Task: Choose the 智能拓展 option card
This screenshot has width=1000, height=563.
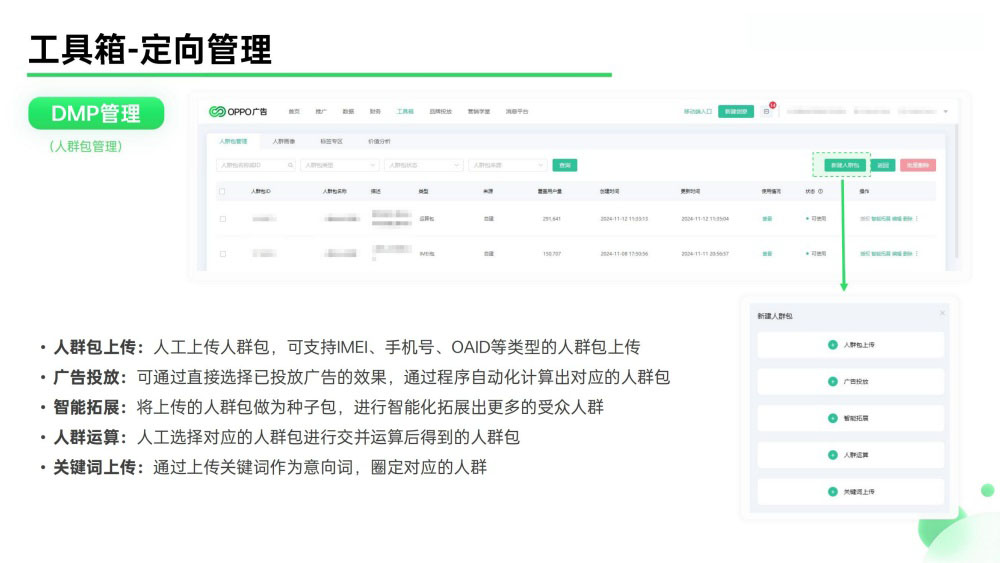Action: click(x=850, y=418)
